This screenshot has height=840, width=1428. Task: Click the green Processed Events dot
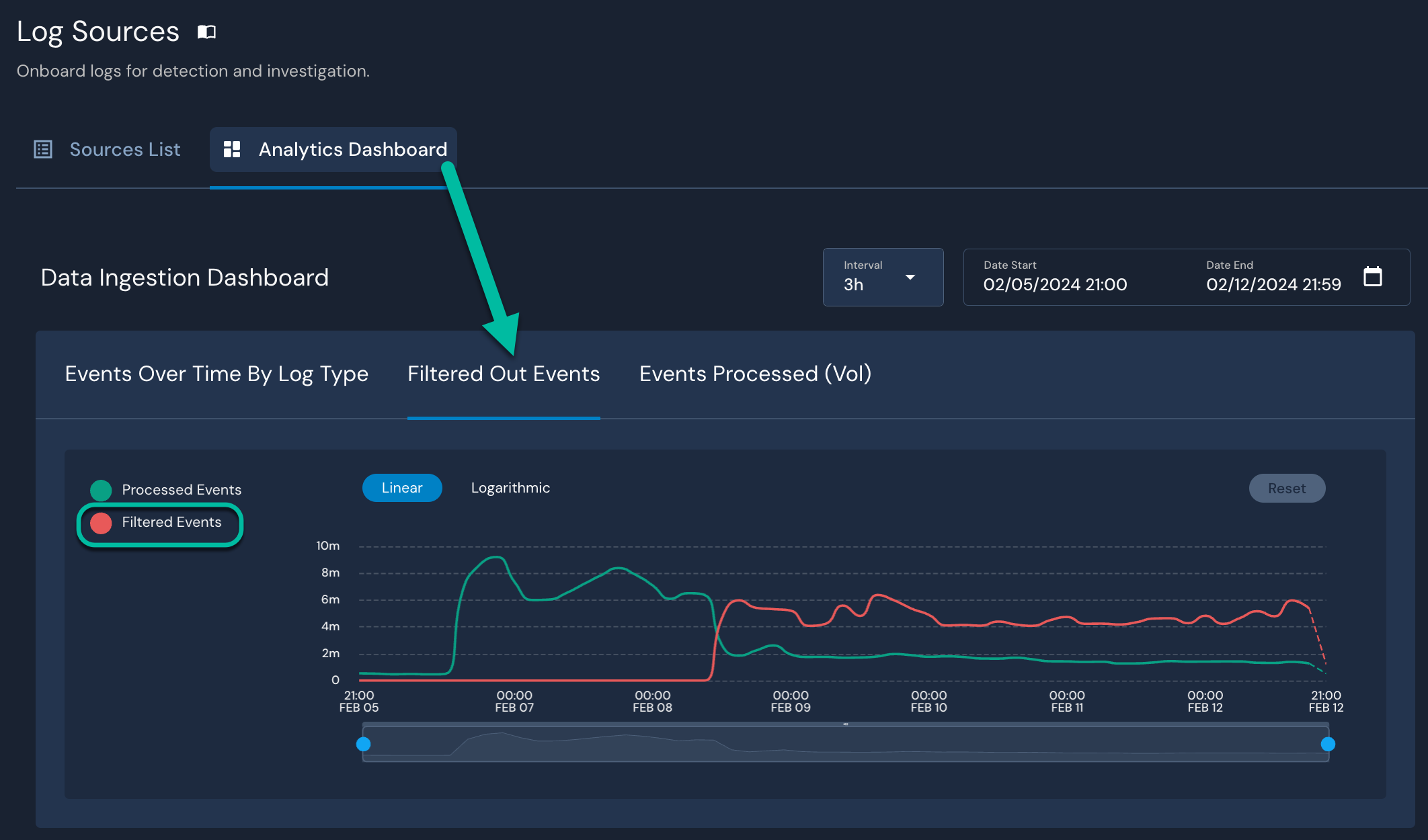[101, 490]
